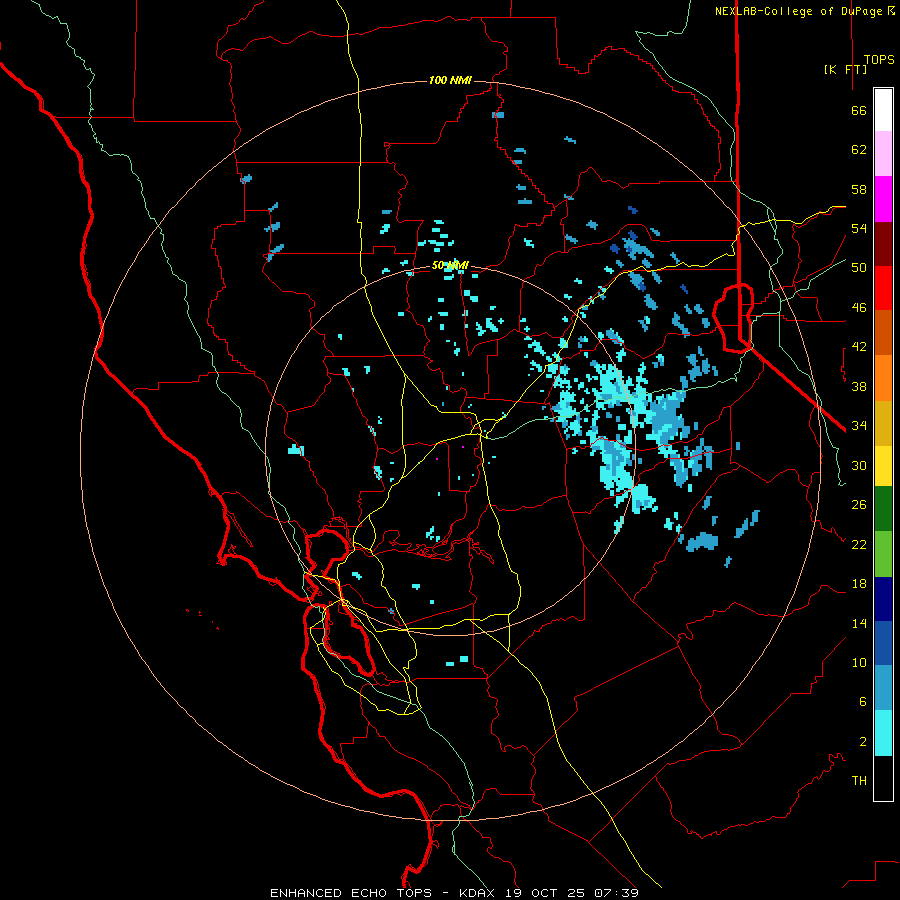Click the dark red 54 kft legend swatch

pos(883,243)
